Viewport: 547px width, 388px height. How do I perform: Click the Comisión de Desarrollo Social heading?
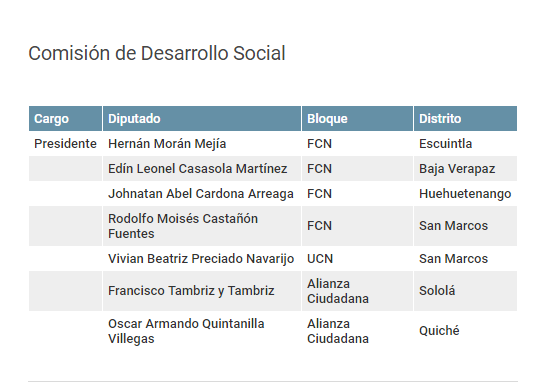coord(157,53)
